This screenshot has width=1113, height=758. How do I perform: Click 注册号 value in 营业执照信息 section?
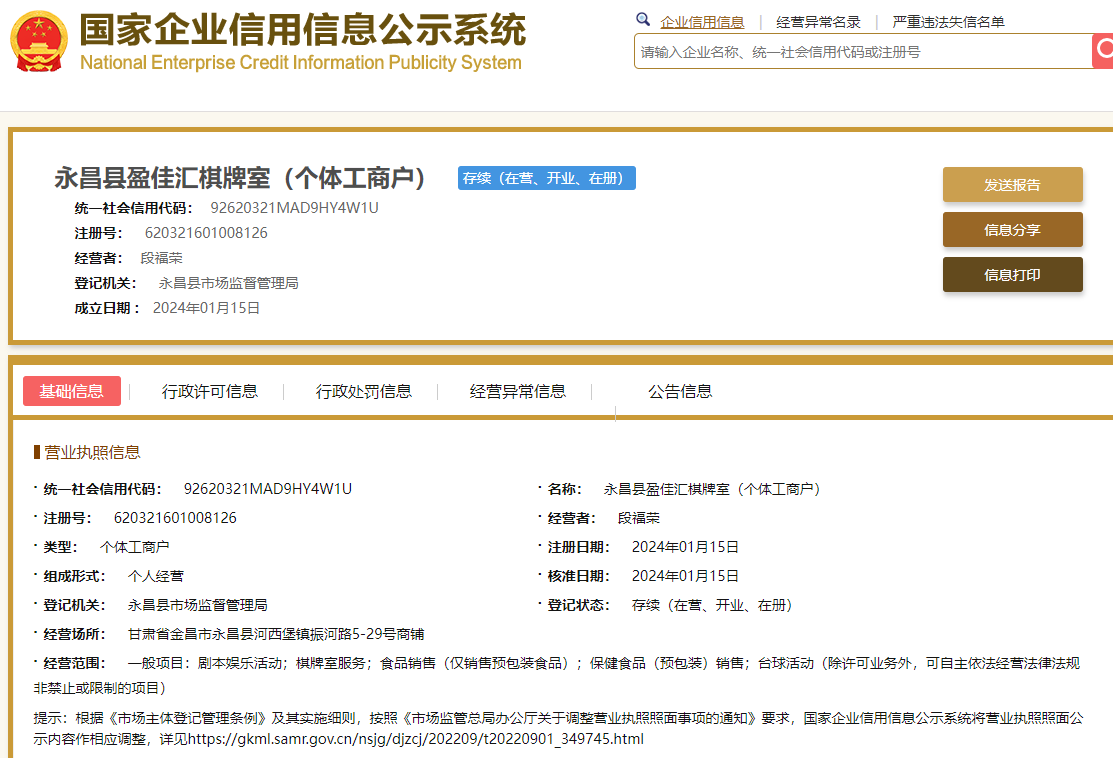pos(175,518)
